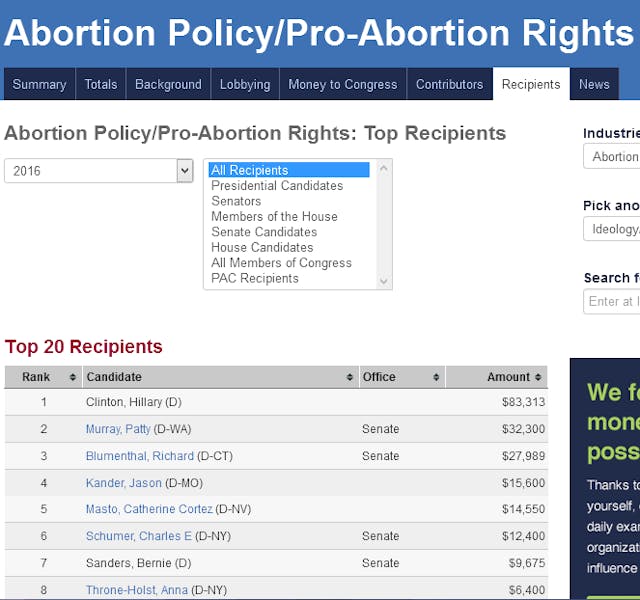
Task: Sort table by Rank column arrows
Action: pos(73,377)
